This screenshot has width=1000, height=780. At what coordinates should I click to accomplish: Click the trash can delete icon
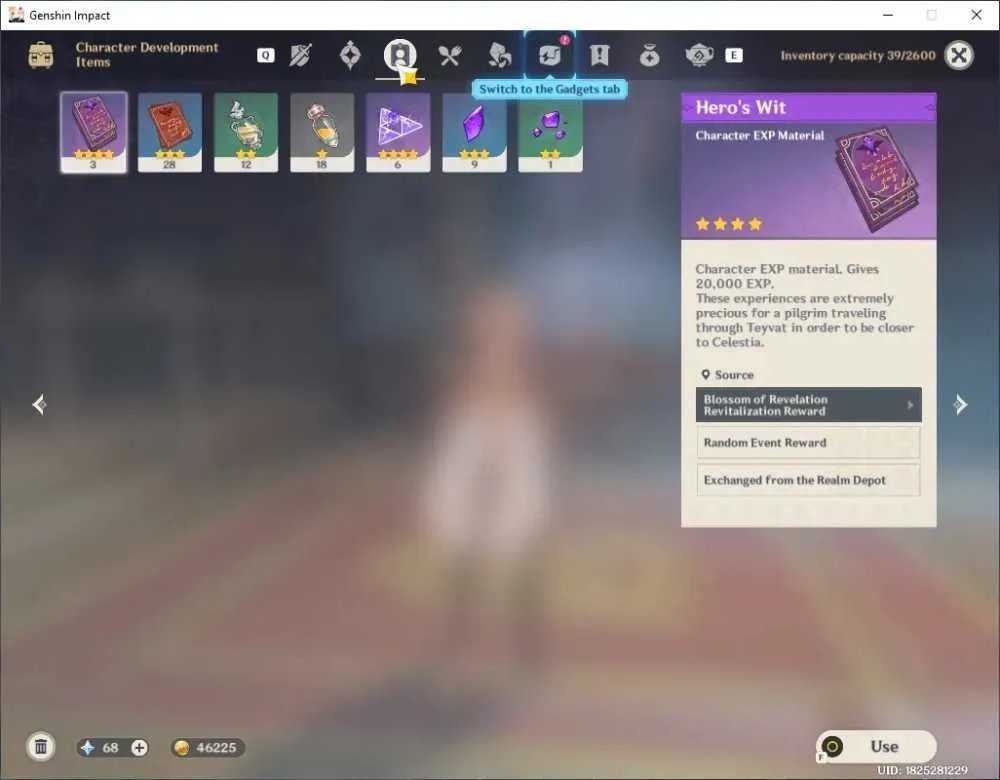(41, 746)
